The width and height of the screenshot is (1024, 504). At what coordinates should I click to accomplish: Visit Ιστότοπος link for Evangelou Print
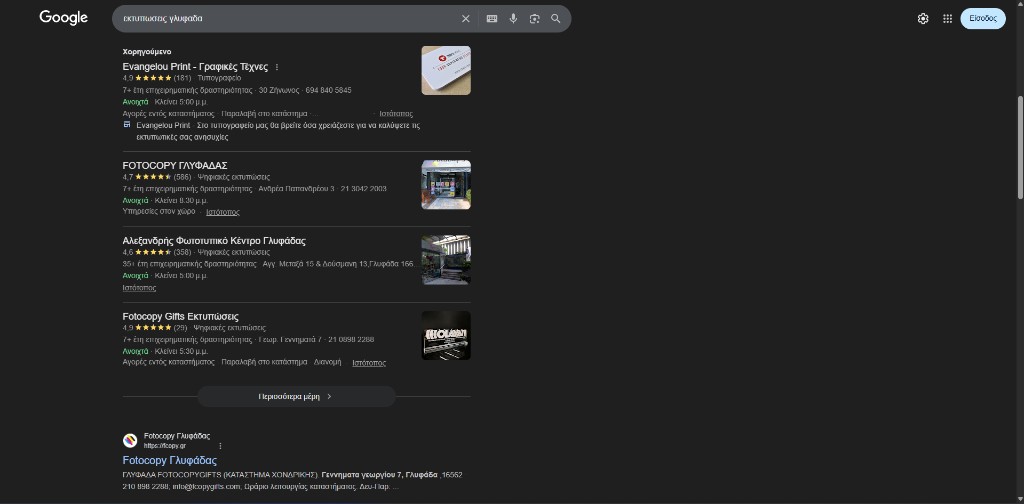click(x=396, y=114)
